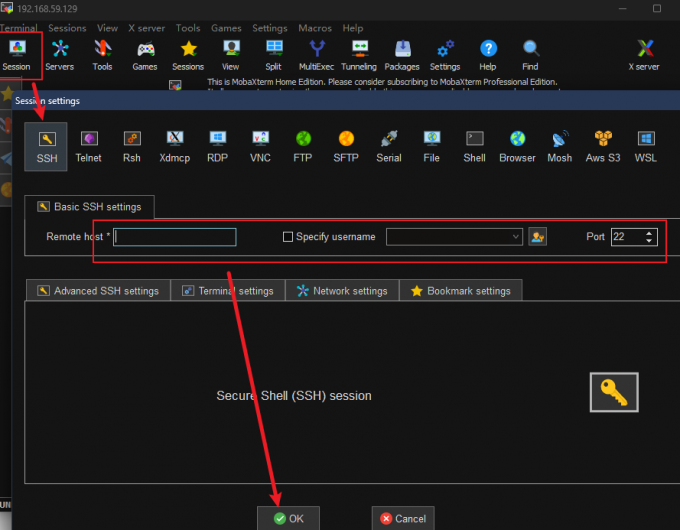Select the Xdmcp session type
The width and height of the screenshot is (680, 530).
pyautogui.click(x=175, y=147)
